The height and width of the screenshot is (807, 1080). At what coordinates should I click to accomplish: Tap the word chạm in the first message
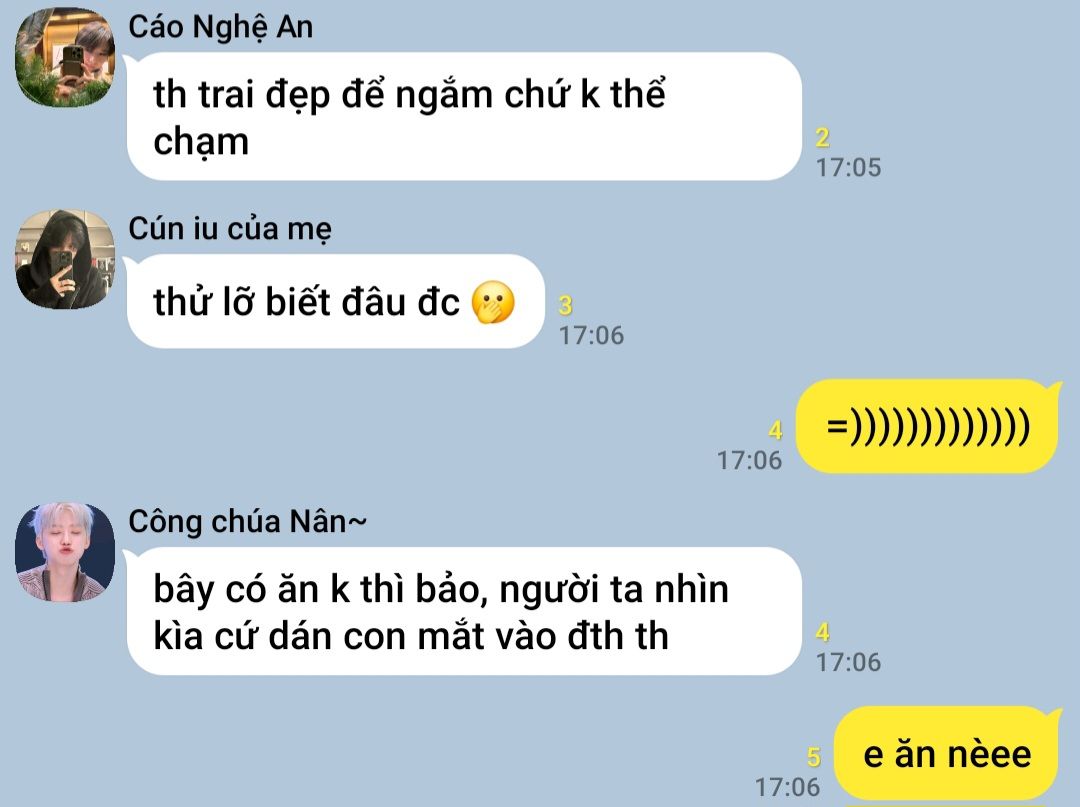click(x=201, y=143)
